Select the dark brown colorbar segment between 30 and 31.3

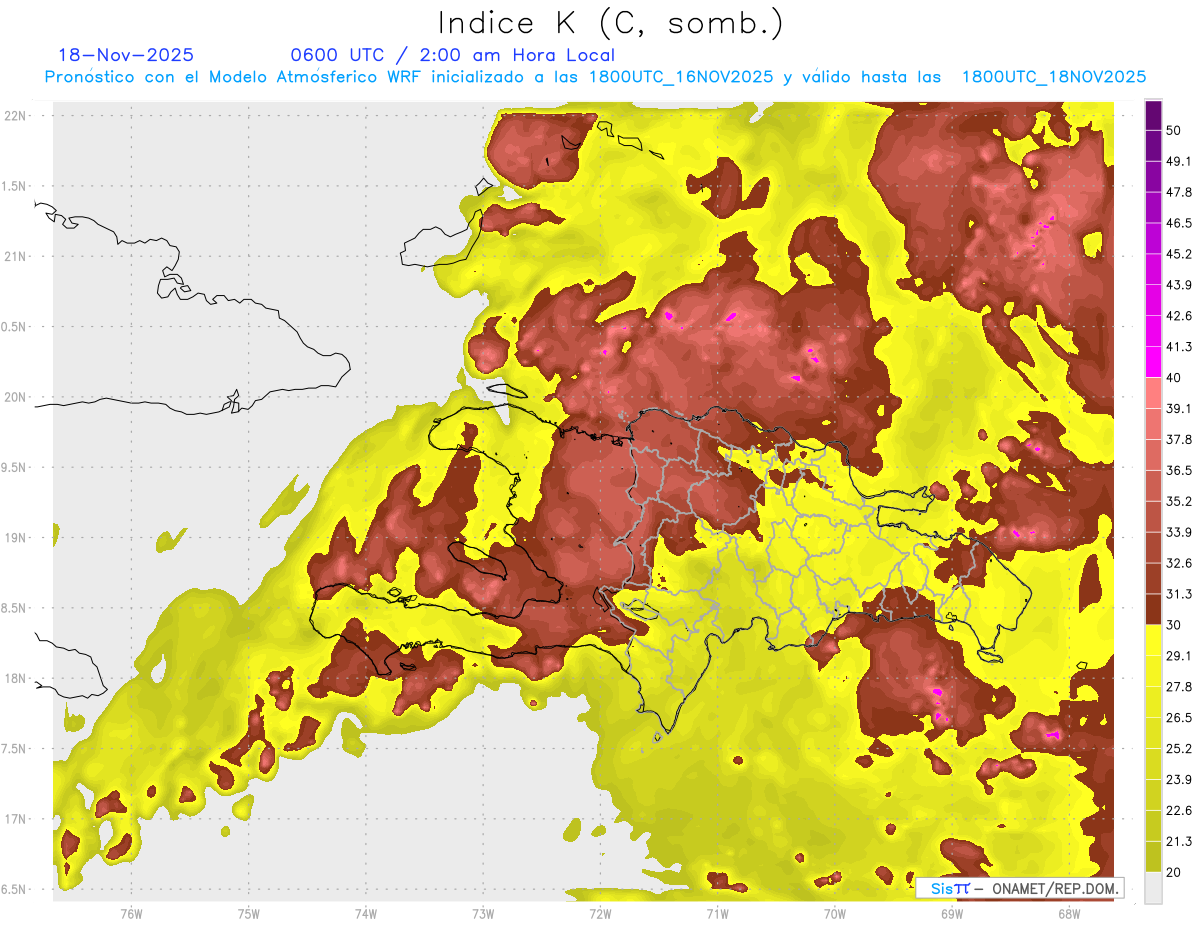click(x=1154, y=609)
